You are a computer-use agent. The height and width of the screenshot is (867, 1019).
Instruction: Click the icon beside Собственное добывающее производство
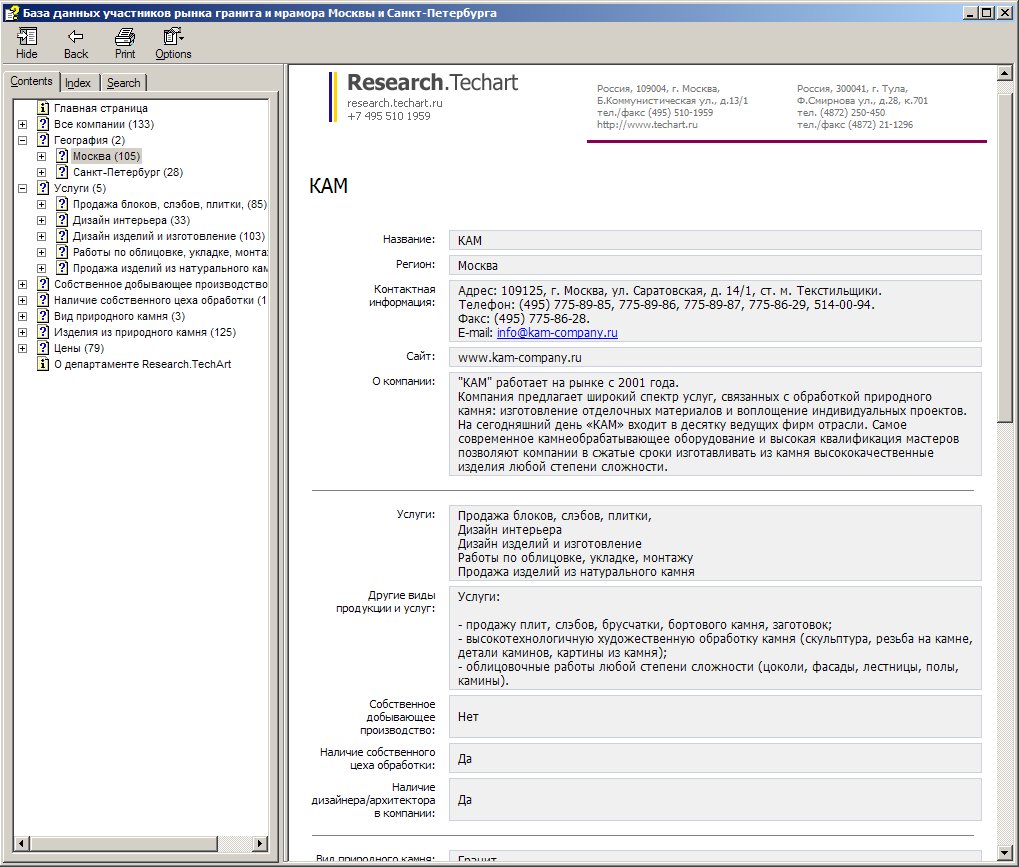coord(43,284)
